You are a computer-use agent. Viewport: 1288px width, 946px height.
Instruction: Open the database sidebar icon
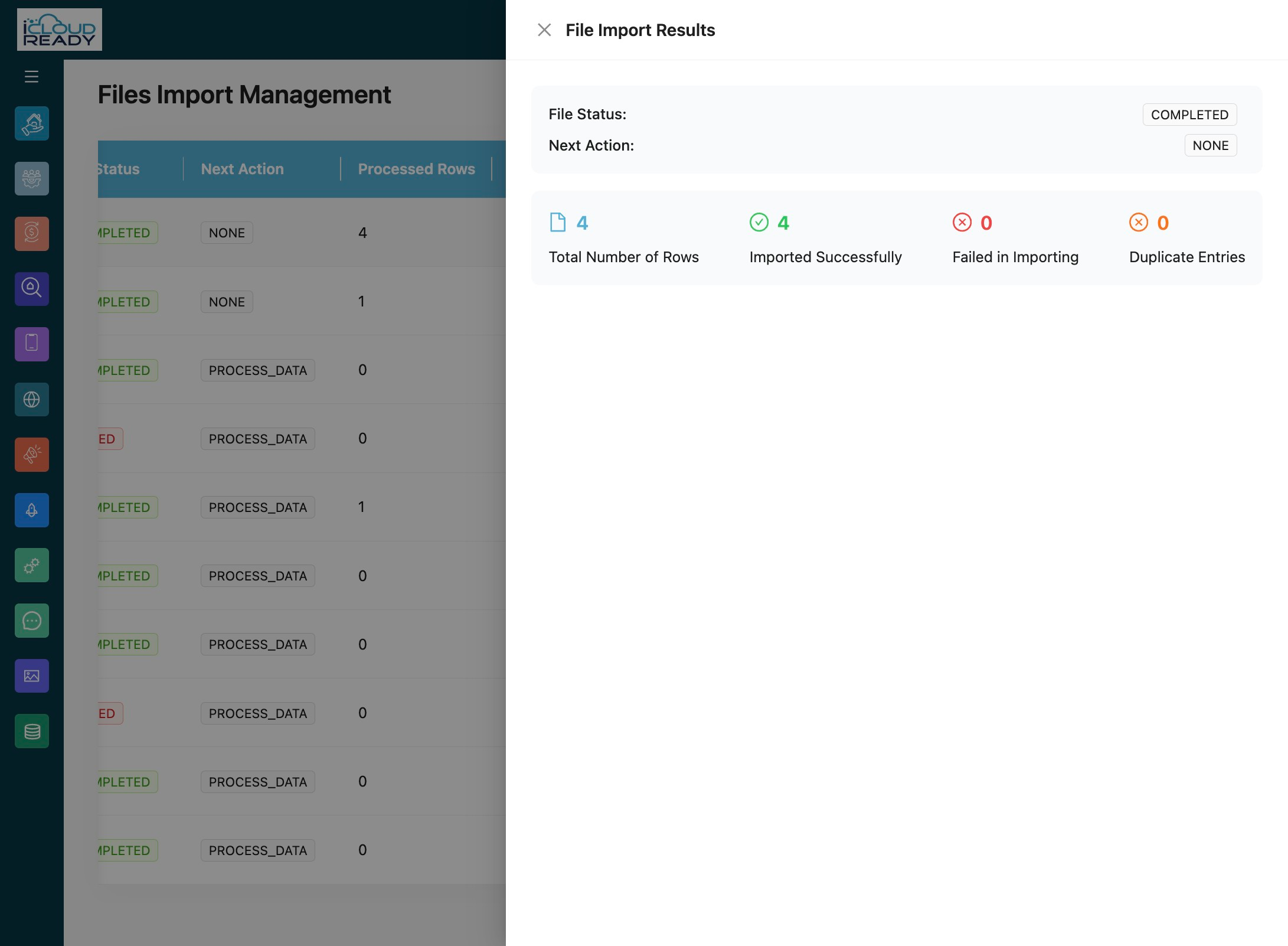(32, 731)
